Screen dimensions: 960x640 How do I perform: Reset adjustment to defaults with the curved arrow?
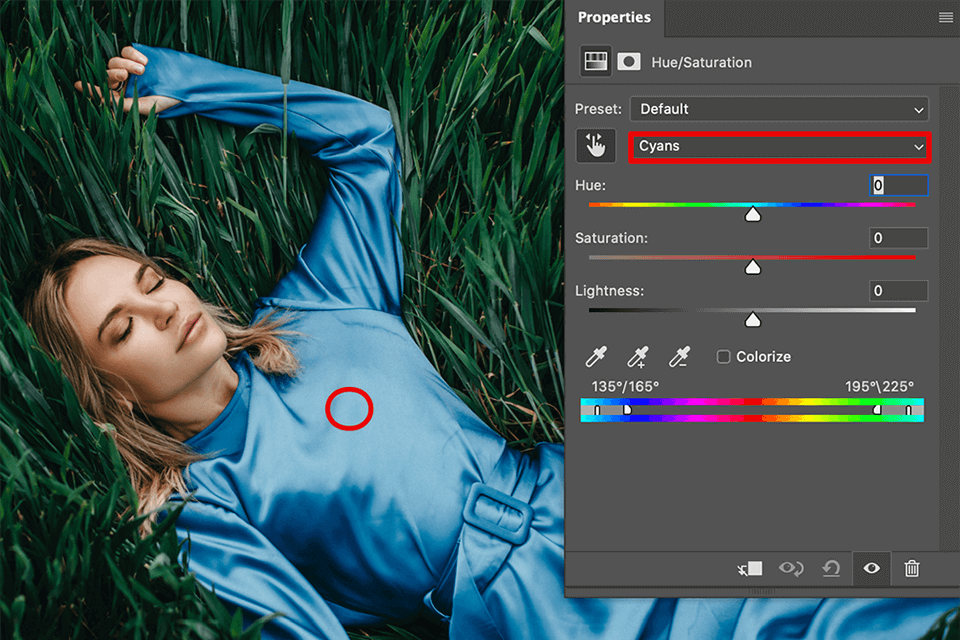(831, 568)
